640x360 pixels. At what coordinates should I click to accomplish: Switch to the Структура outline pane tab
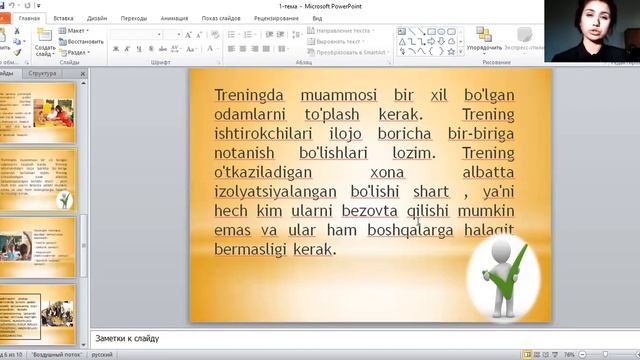[x=42, y=73]
